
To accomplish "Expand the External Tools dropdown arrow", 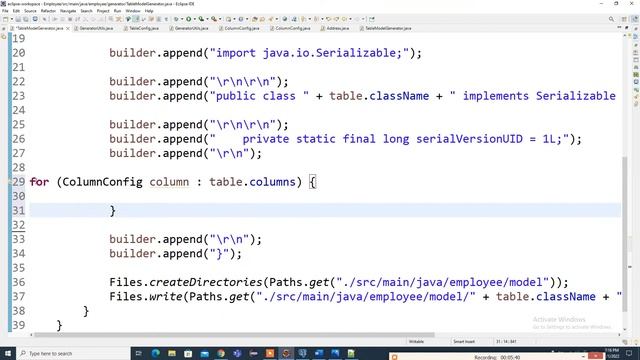I will tap(220, 19).
